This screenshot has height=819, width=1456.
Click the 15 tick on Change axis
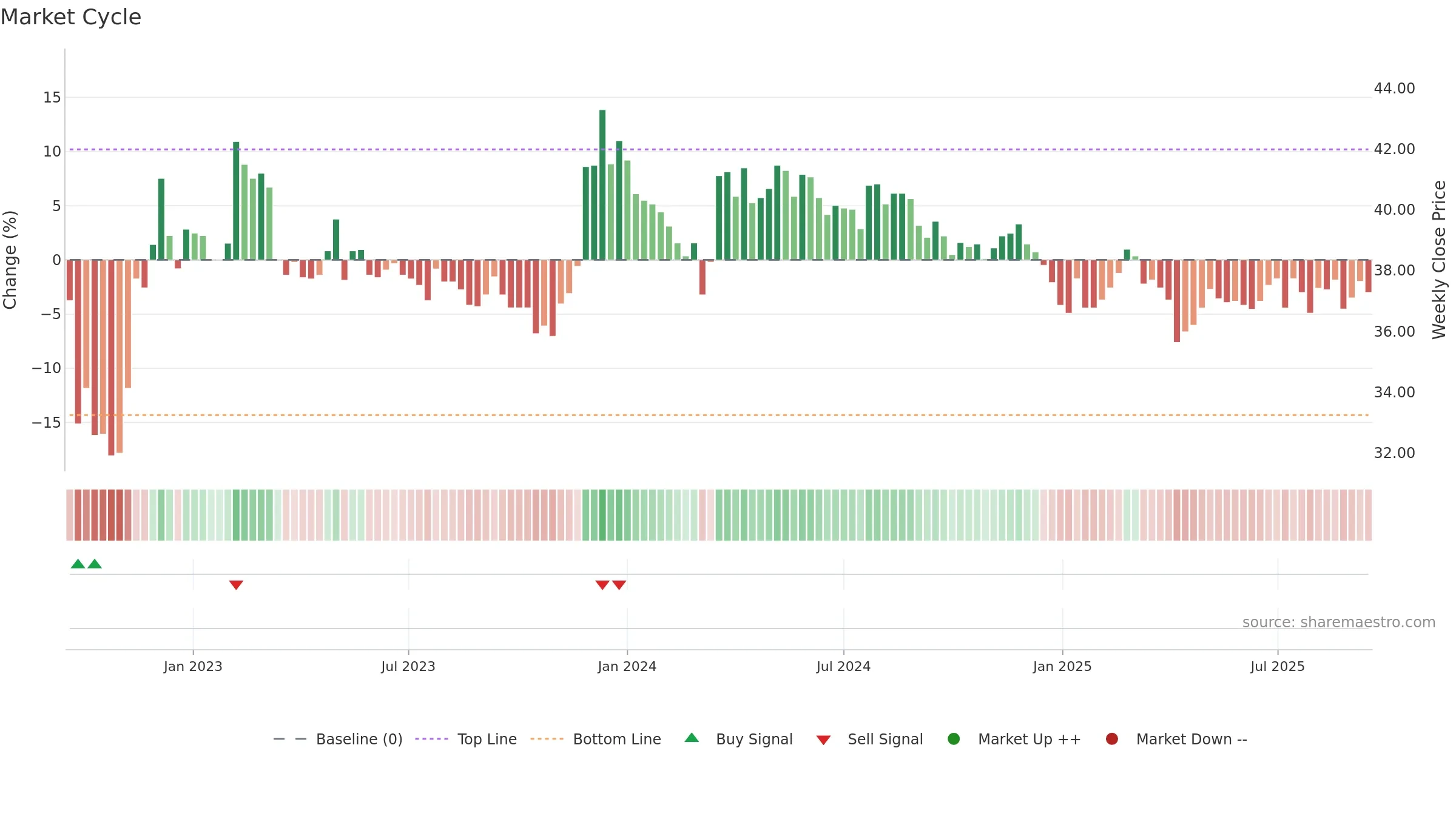52,97
